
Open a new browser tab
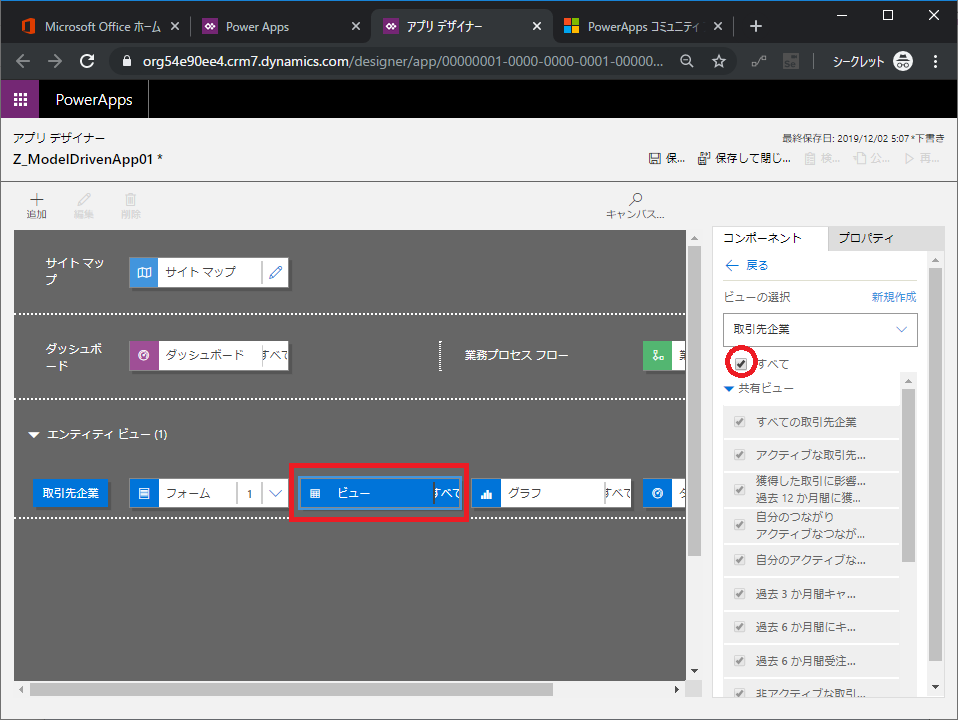pyautogui.click(x=756, y=26)
